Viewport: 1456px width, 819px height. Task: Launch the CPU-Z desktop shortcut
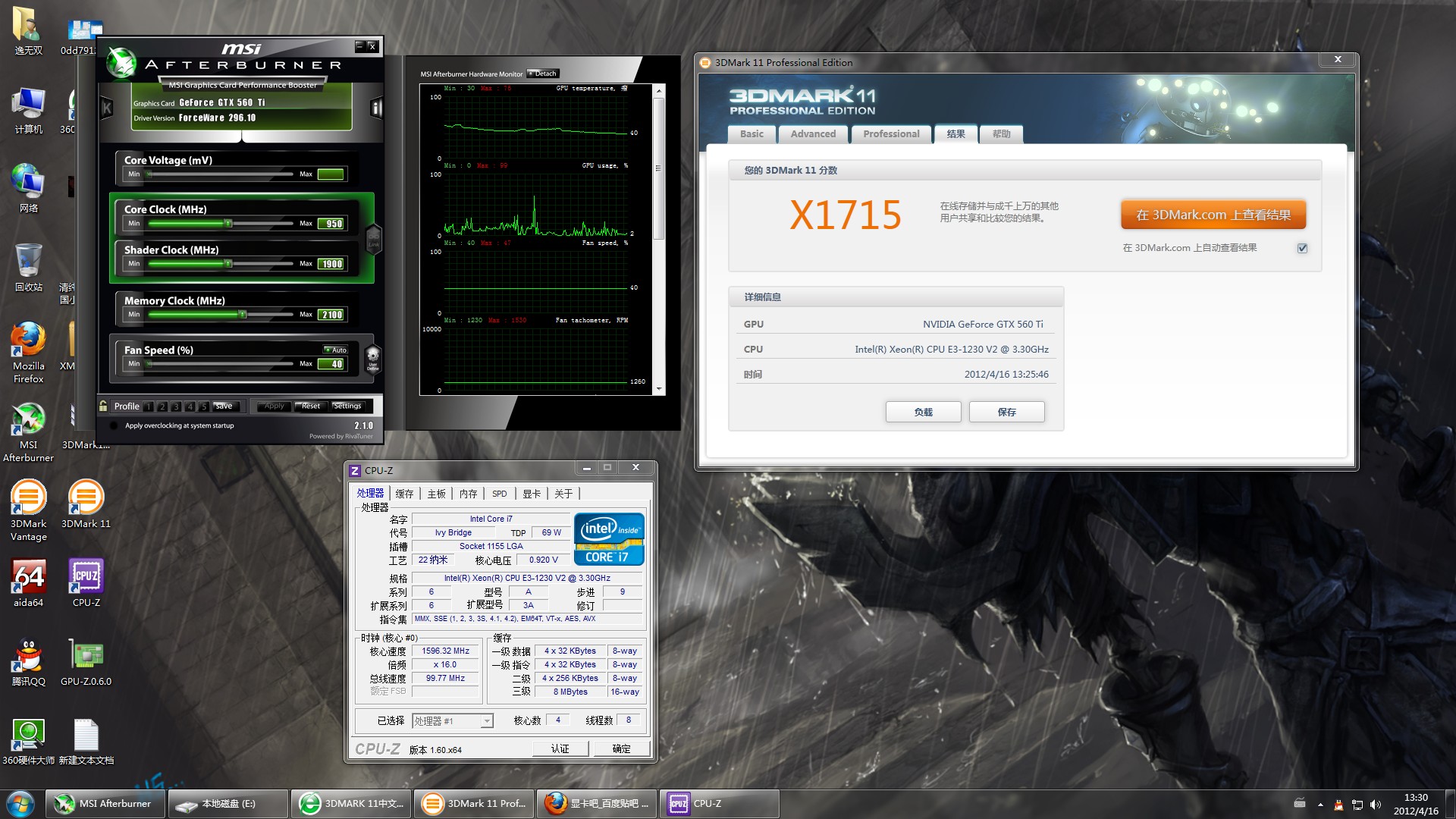pos(86,583)
